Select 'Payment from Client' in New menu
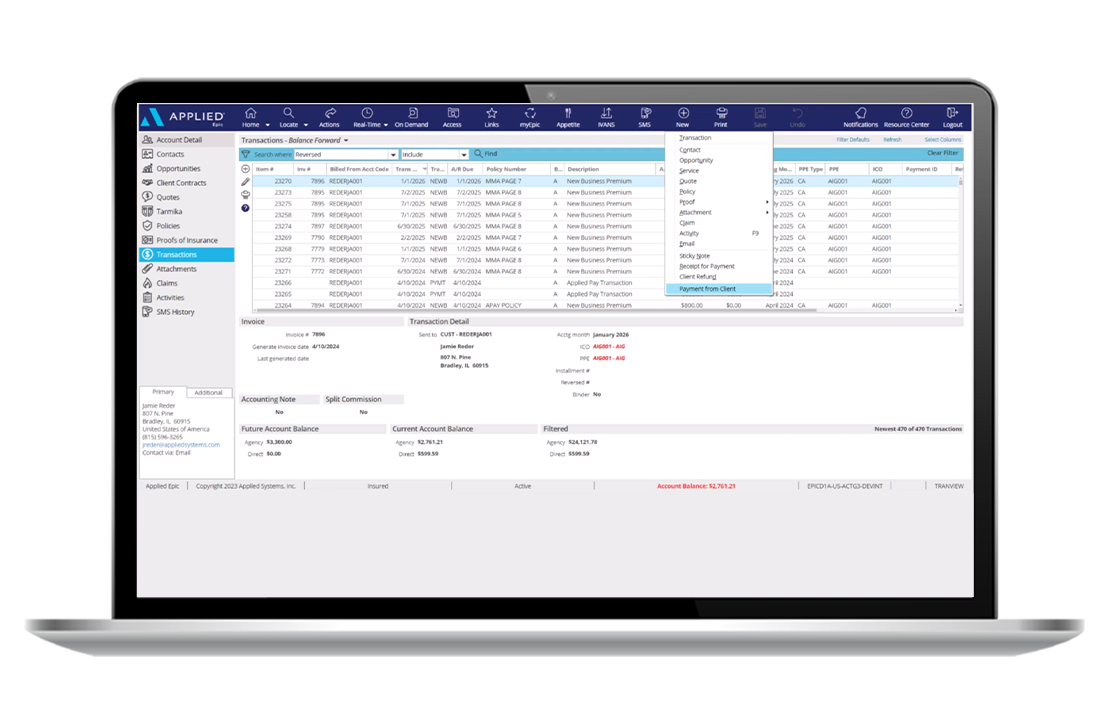This screenshot has width=1120, height=728. point(707,289)
